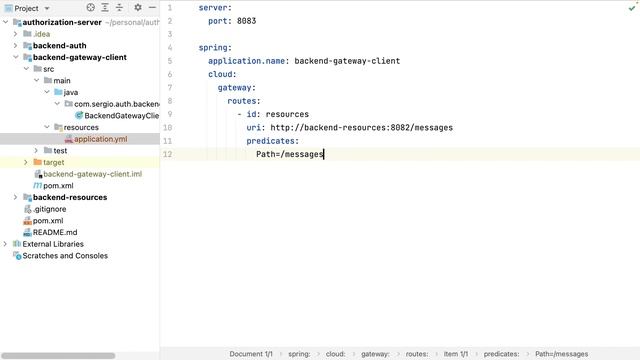Click 'Item 1/1' breadcrumb

(456, 354)
